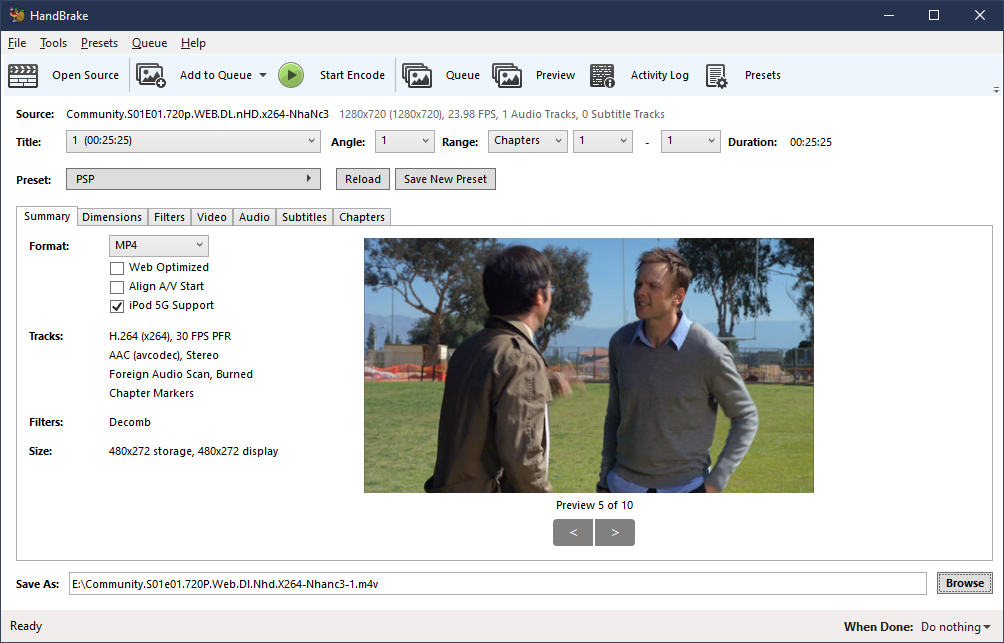The width and height of the screenshot is (1004, 643).
Task: Click the Save As file path field
Action: pos(497,583)
